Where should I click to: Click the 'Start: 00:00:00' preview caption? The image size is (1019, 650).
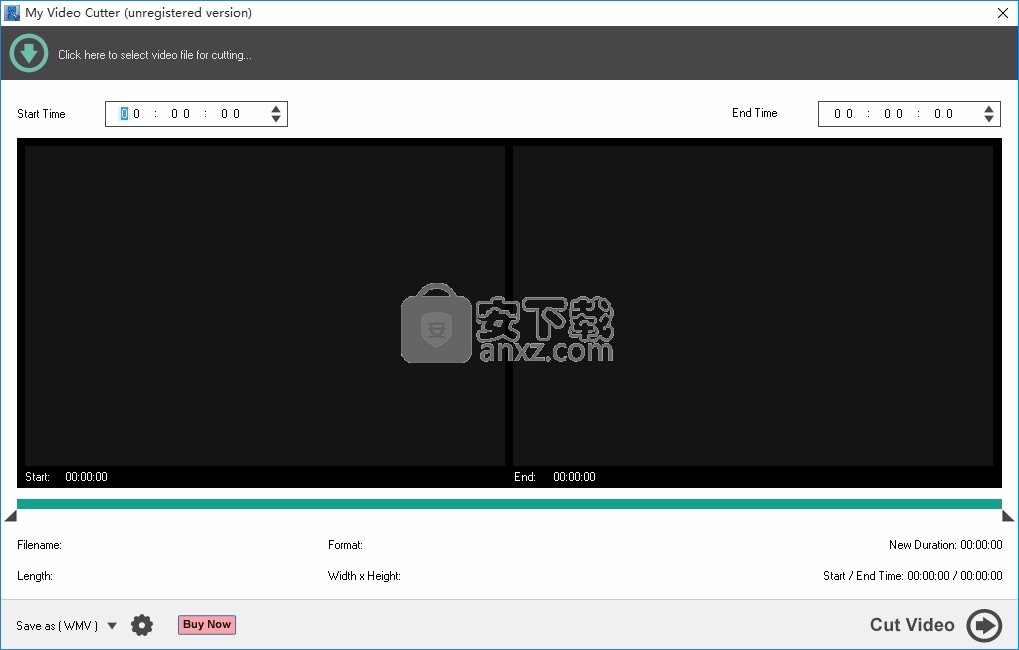pos(66,476)
